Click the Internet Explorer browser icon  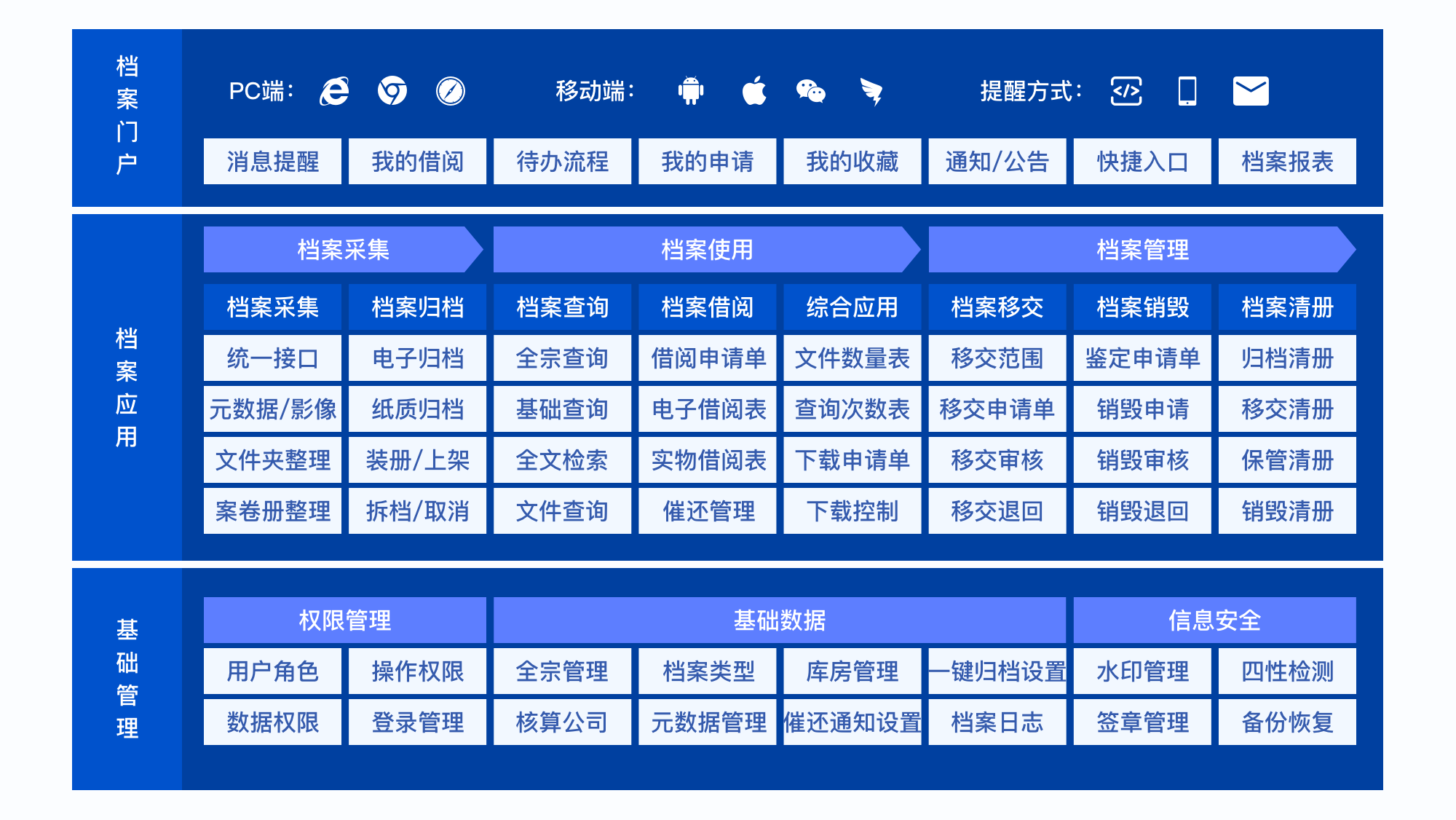point(334,91)
